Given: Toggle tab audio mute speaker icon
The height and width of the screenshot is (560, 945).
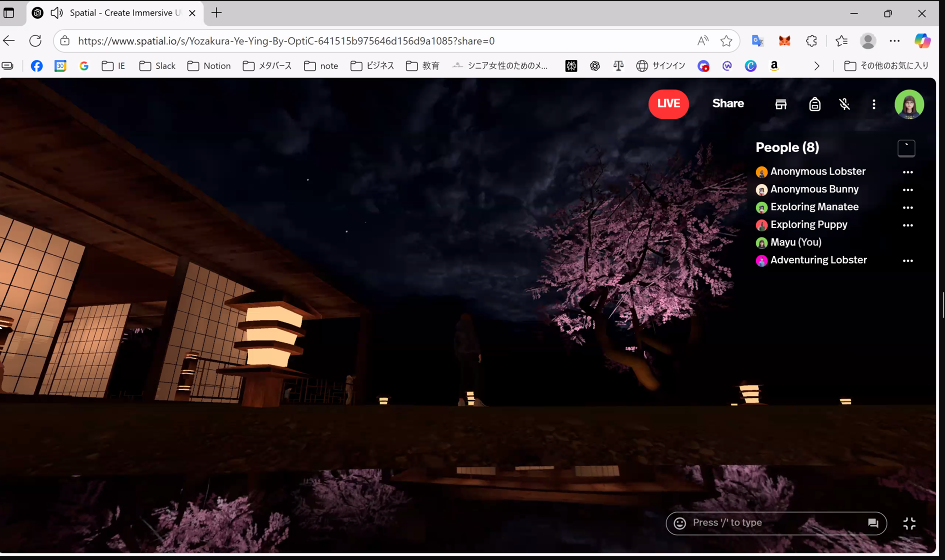Looking at the screenshot, I should [56, 13].
